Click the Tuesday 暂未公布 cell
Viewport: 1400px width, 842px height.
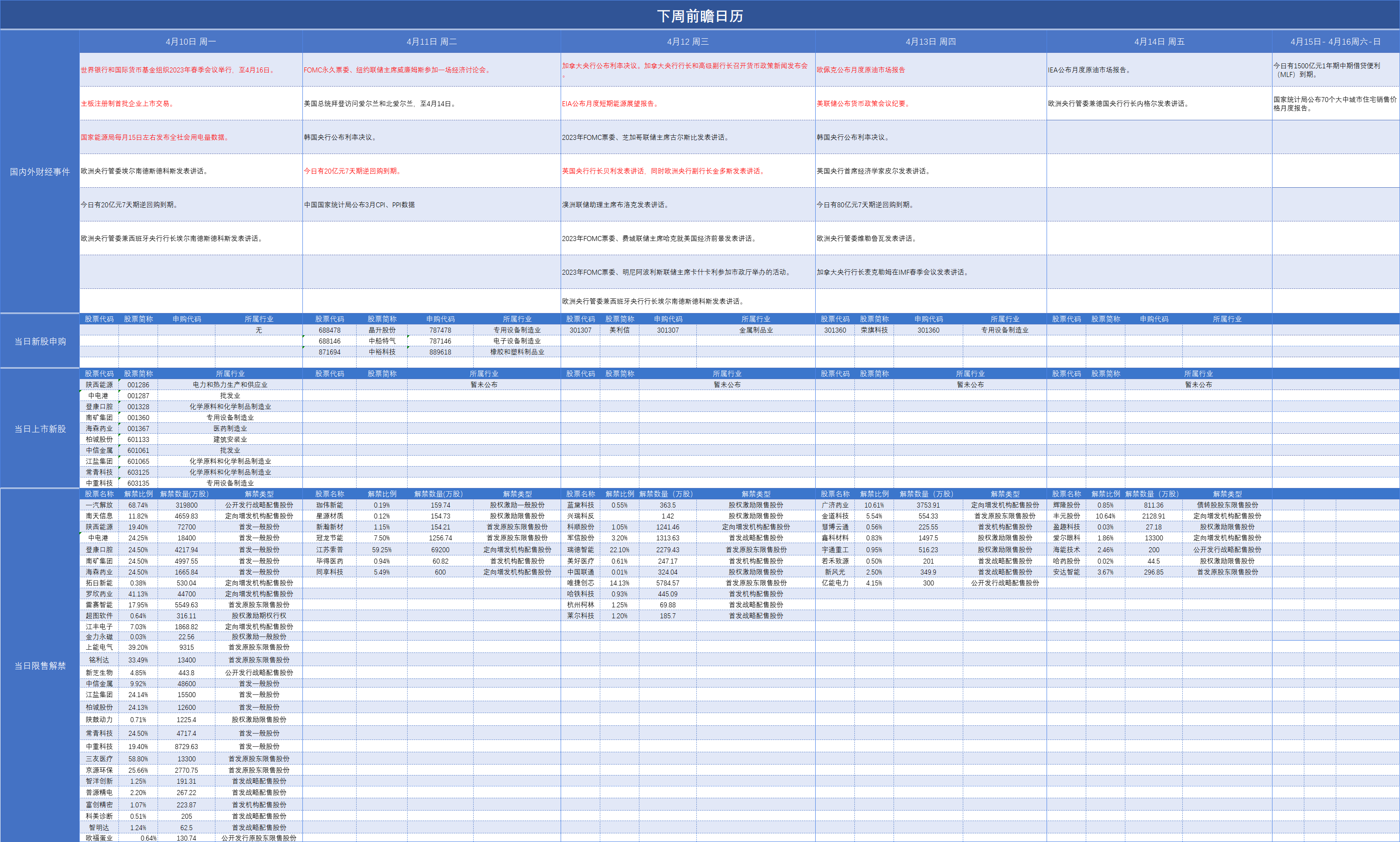coord(484,385)
